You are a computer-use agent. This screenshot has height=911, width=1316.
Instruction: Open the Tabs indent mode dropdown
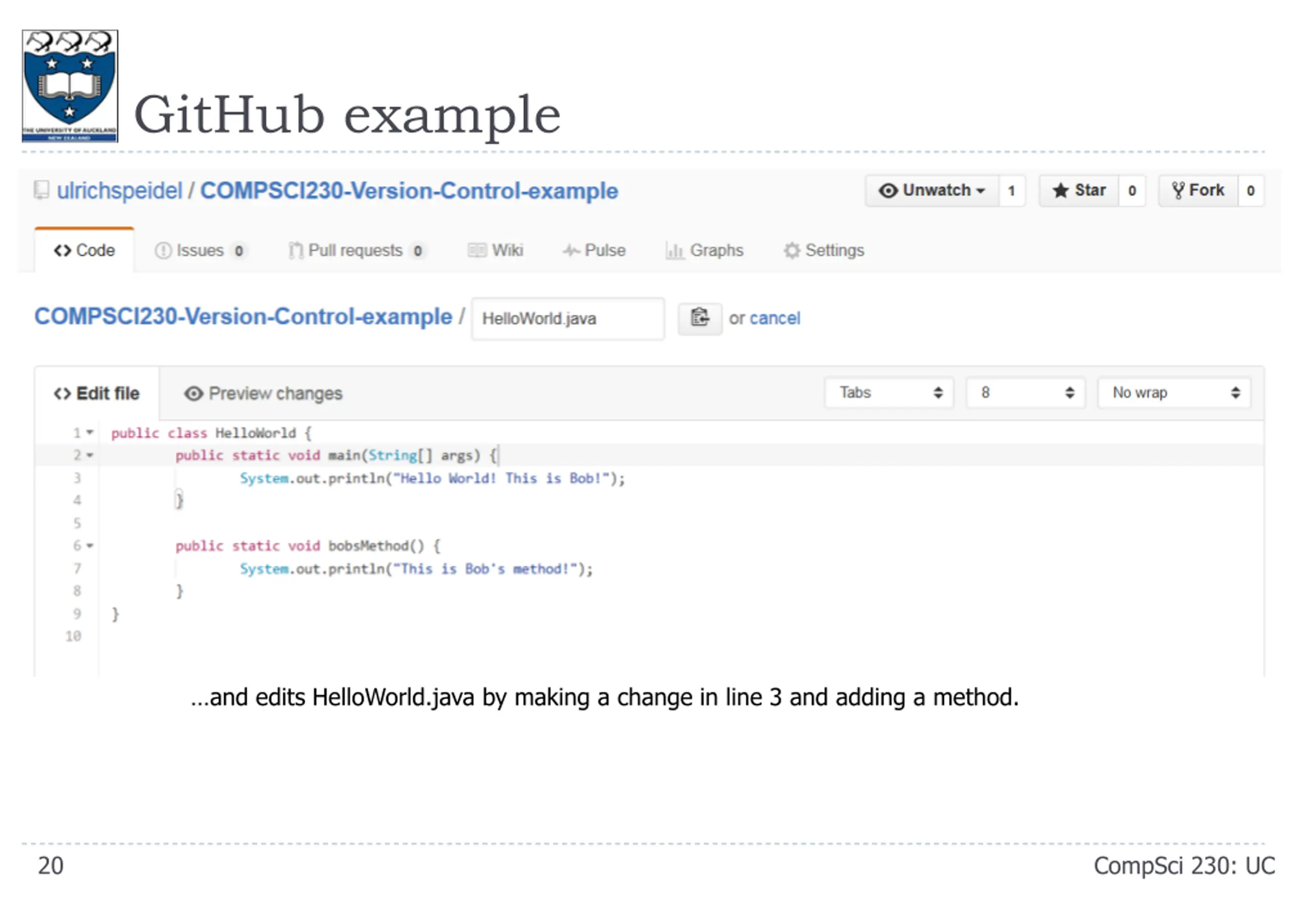[x=888, y=393]
